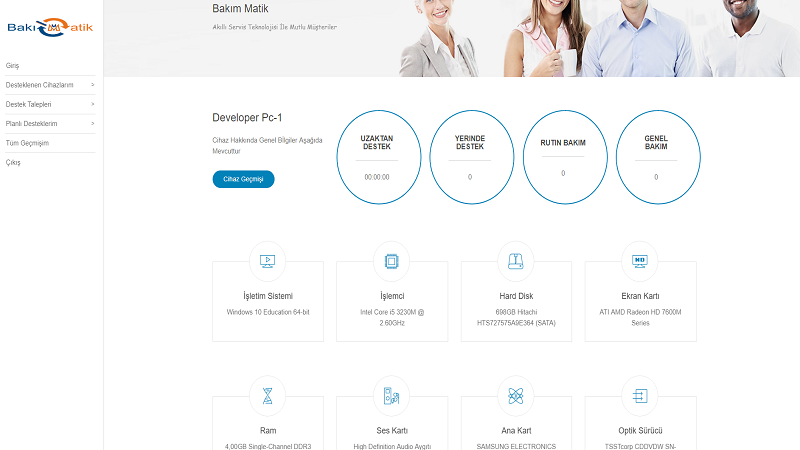Screen dimensions: 800x450
Task: Click the Ekran Kartı HD icon
Action: pyautogui.click(x=640, y=261)
